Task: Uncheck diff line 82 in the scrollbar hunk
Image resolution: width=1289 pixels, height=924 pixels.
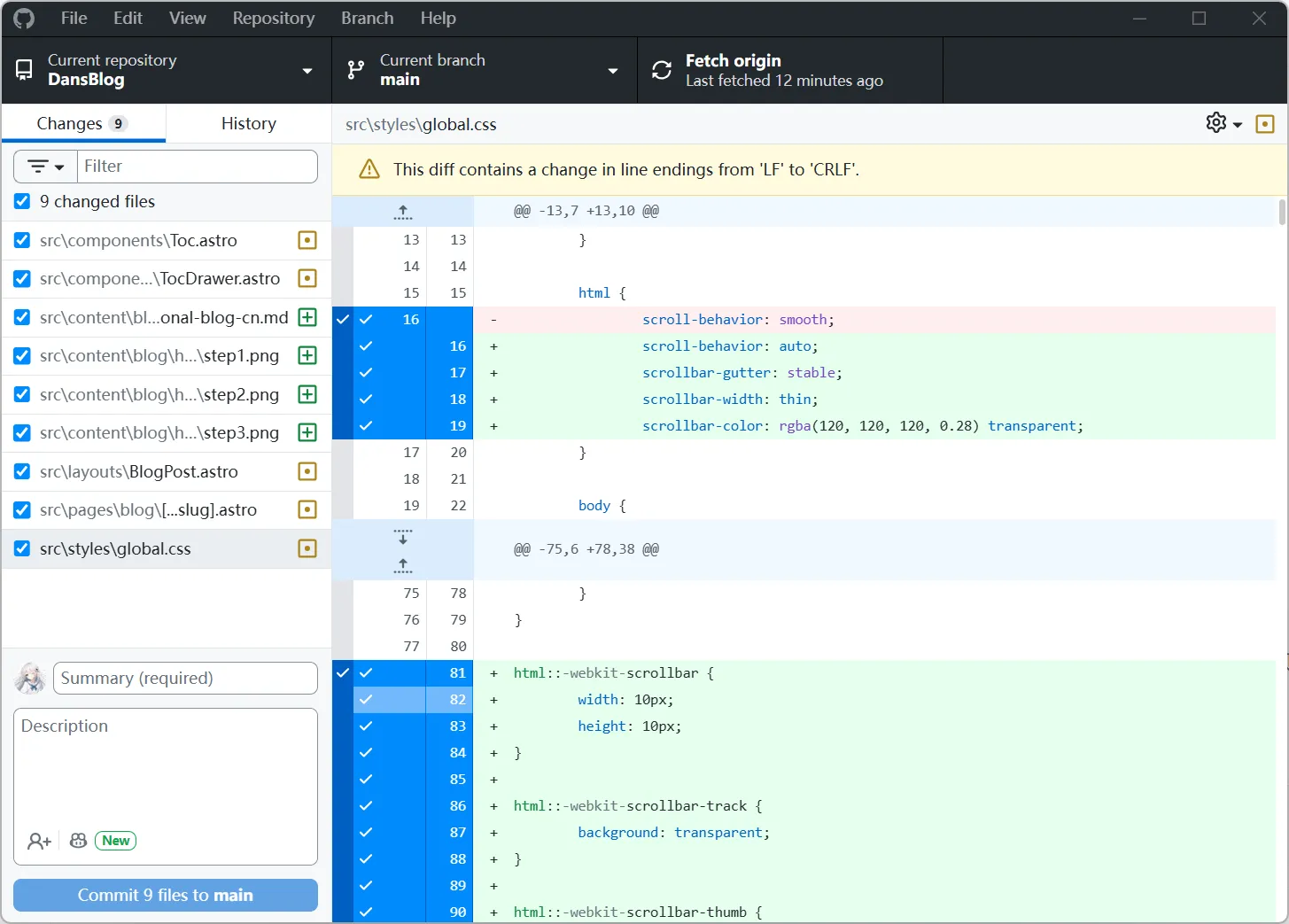Action: [365, 699]
